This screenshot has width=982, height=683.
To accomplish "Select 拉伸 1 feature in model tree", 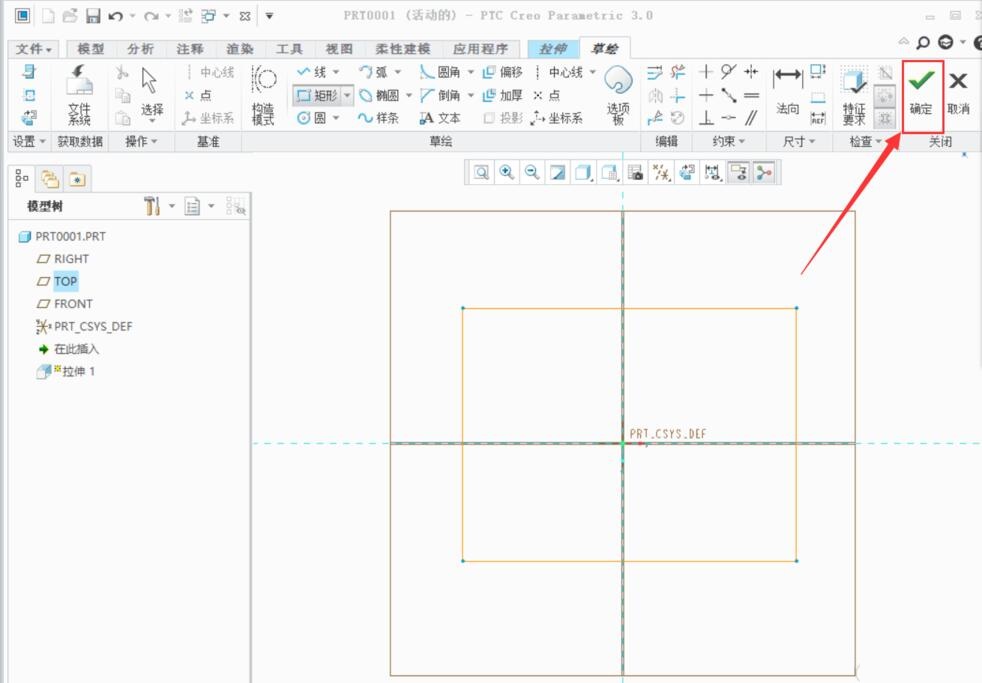I will 78,372.
